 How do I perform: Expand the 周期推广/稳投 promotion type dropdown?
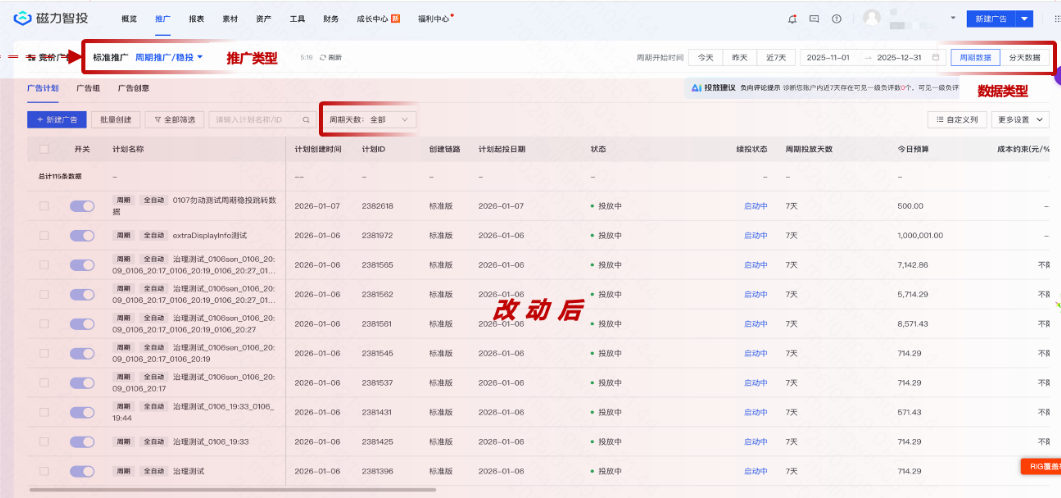(x=169, y=58)
